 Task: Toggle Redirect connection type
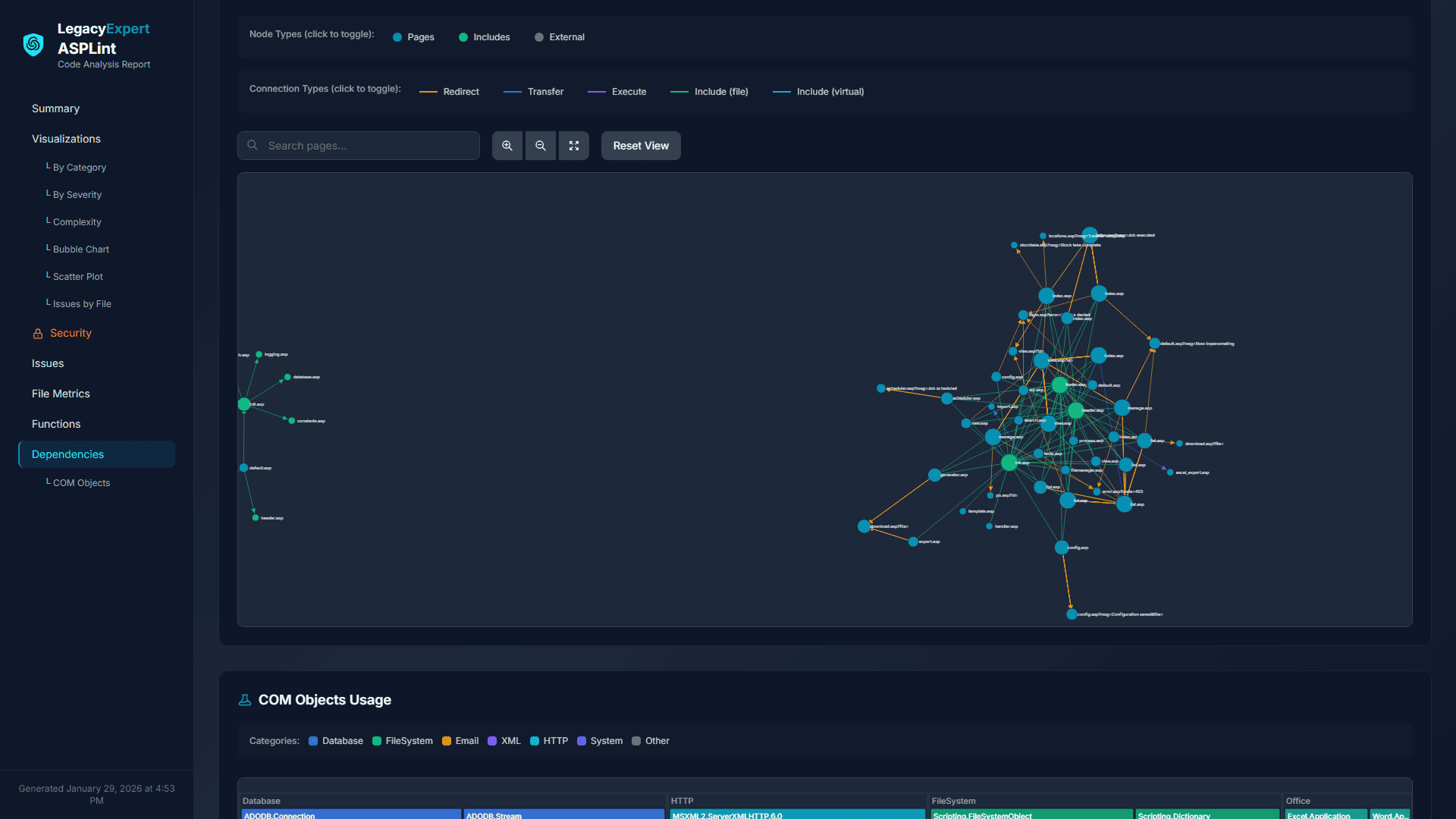pos(449,92)
